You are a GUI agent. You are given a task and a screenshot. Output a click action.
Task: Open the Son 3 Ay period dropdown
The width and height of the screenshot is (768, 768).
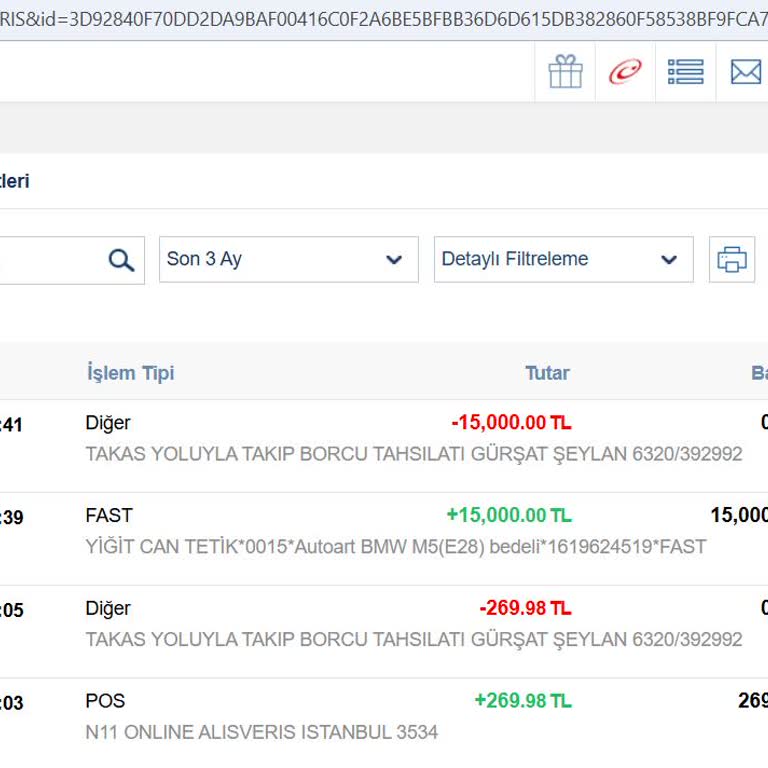click(288, 260)
